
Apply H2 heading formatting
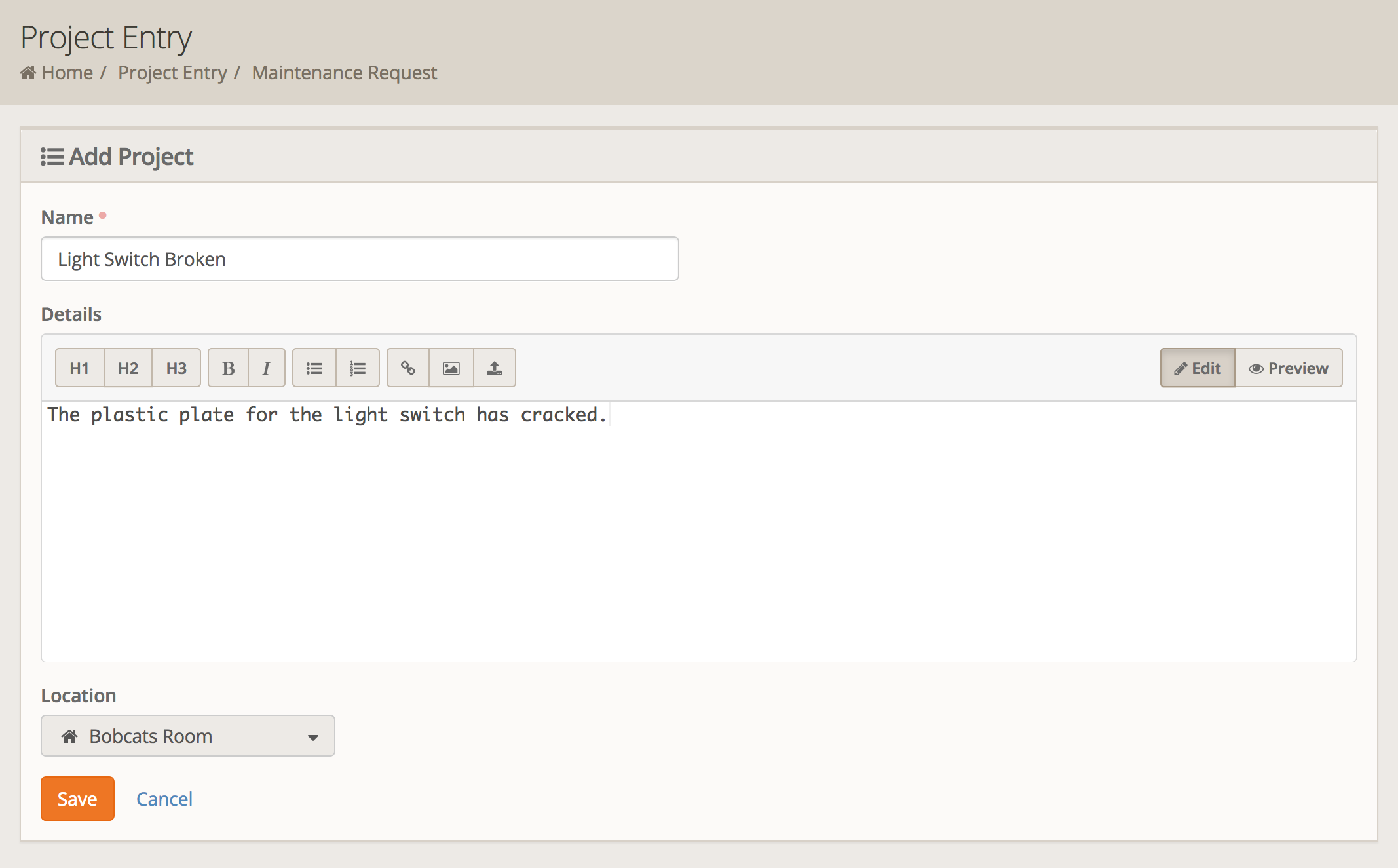(x=128, y=368)
